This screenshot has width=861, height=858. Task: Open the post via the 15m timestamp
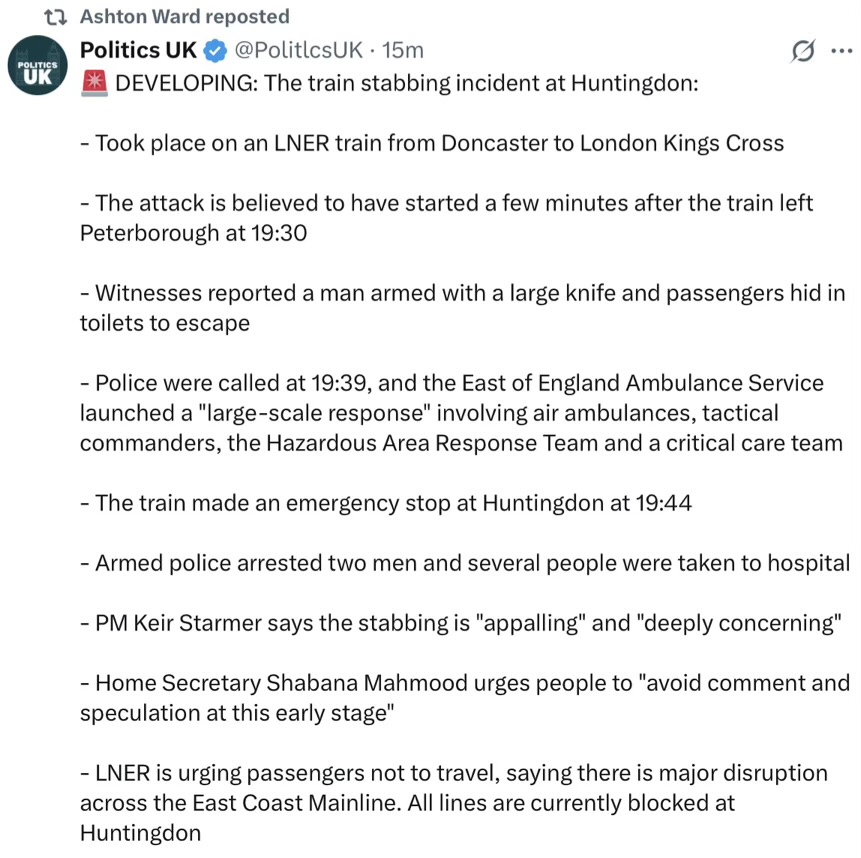pos(404,49)
